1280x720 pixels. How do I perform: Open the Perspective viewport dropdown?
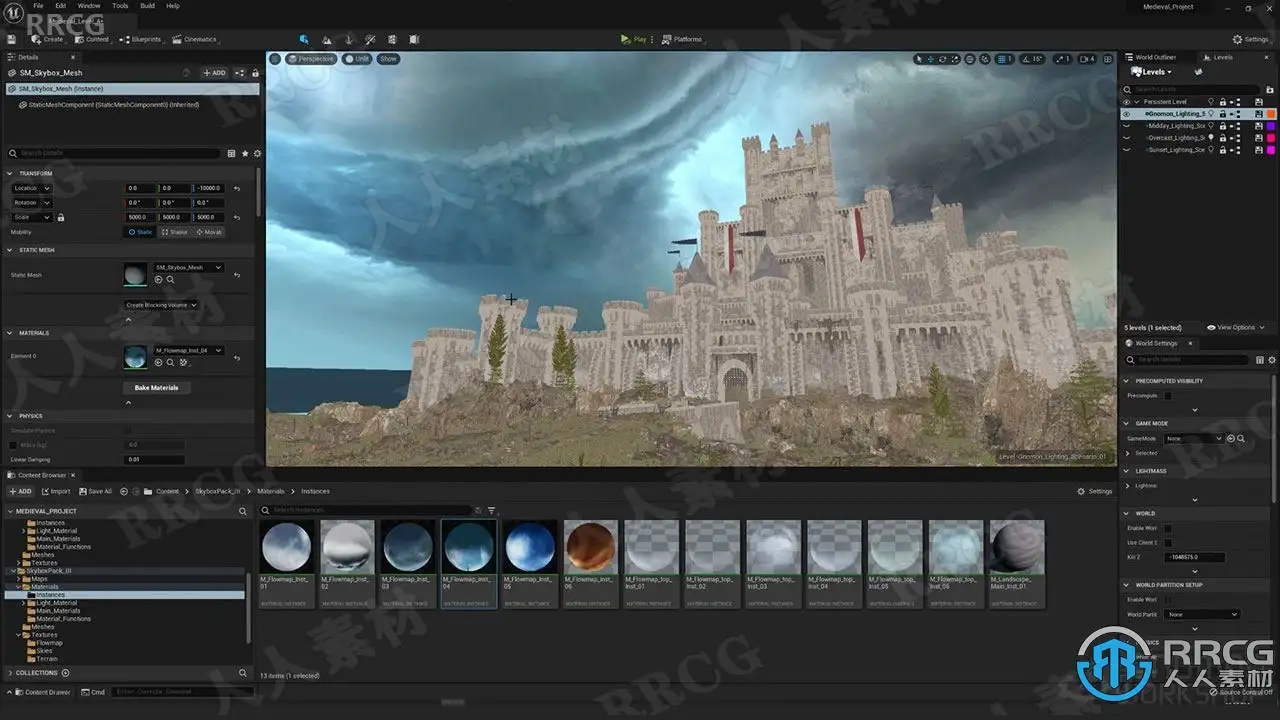311,59
